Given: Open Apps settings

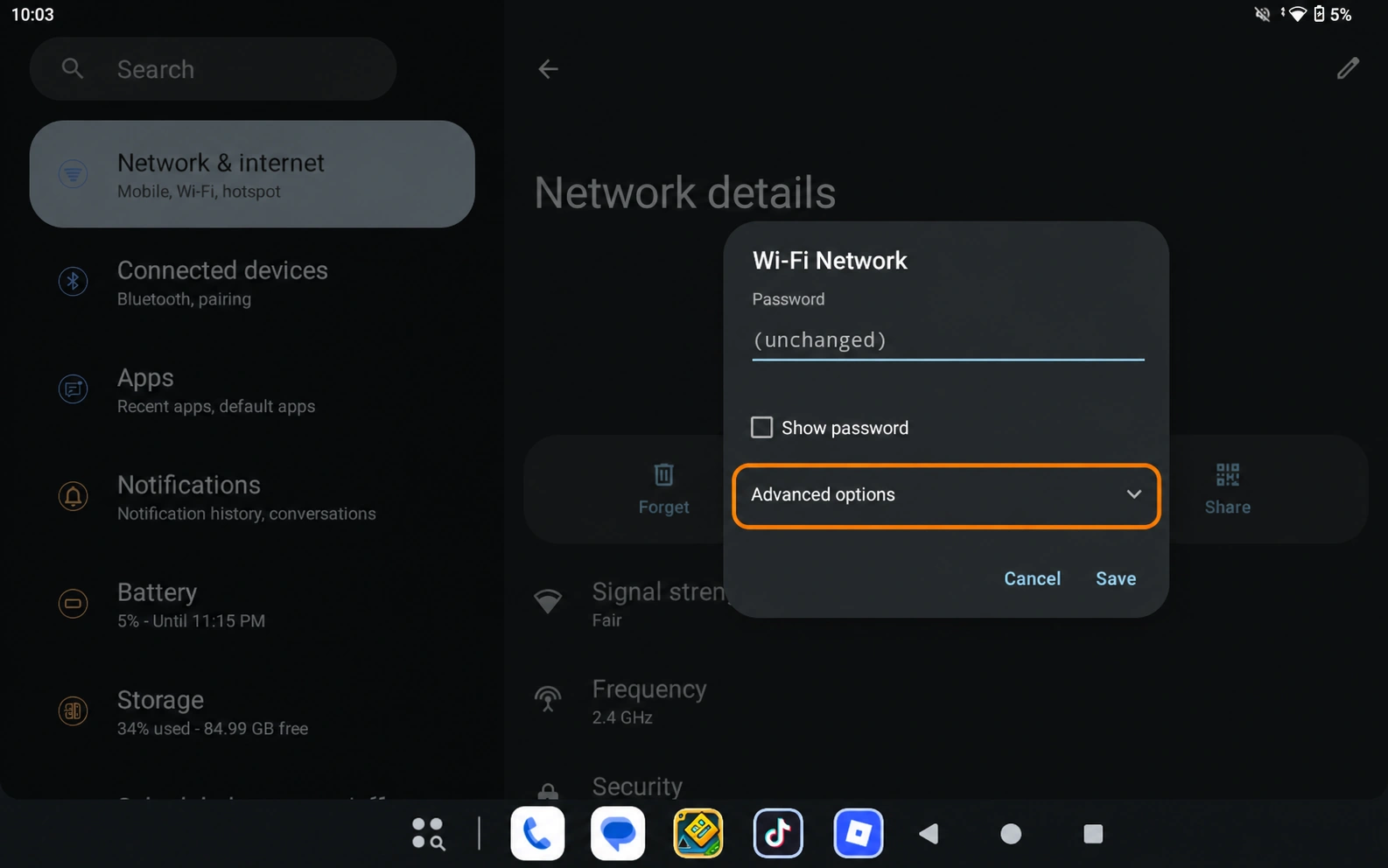Looking at the screenshot, I should coord(252,389).
